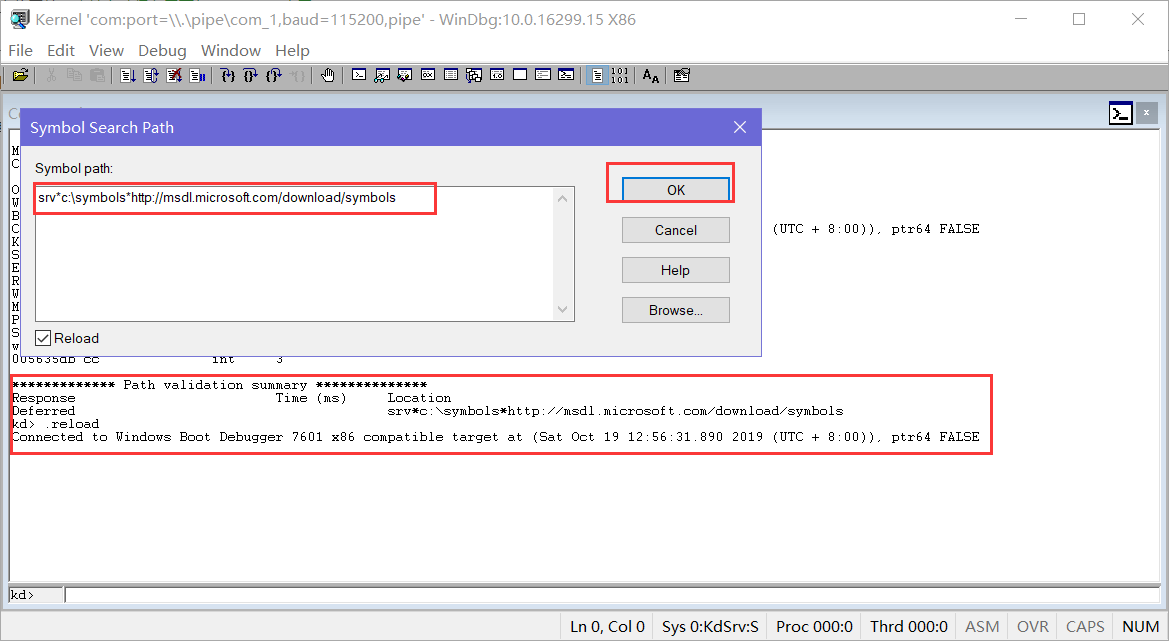Click the ASM status bar indicator
This screenshot has height=641, width=1169.
click(982, 627)
